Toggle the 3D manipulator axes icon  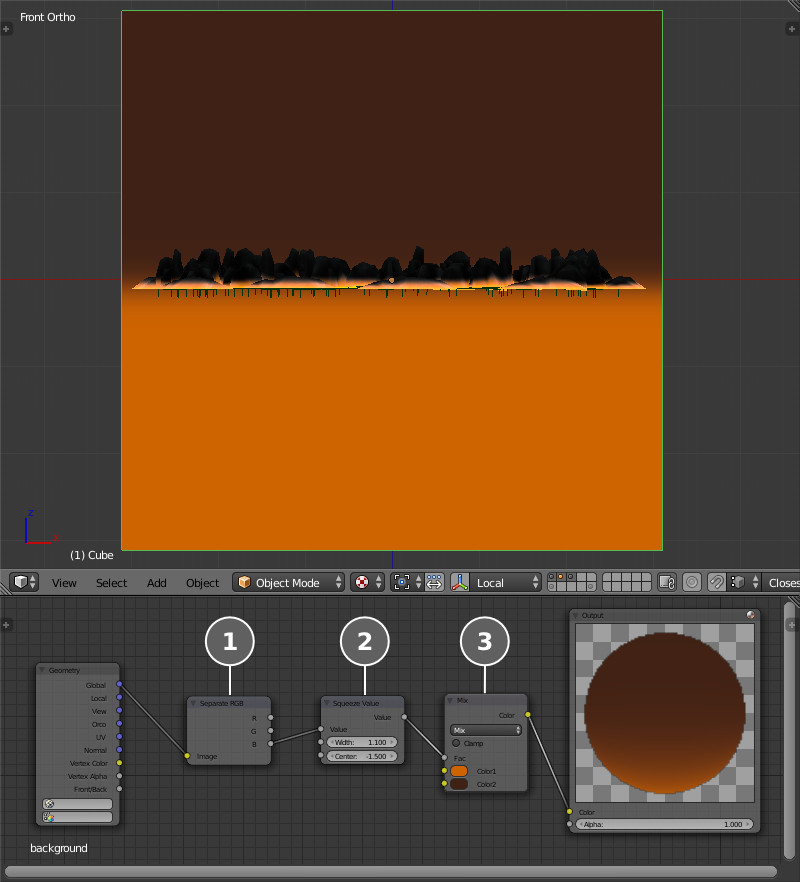click(x=461, y=582)
